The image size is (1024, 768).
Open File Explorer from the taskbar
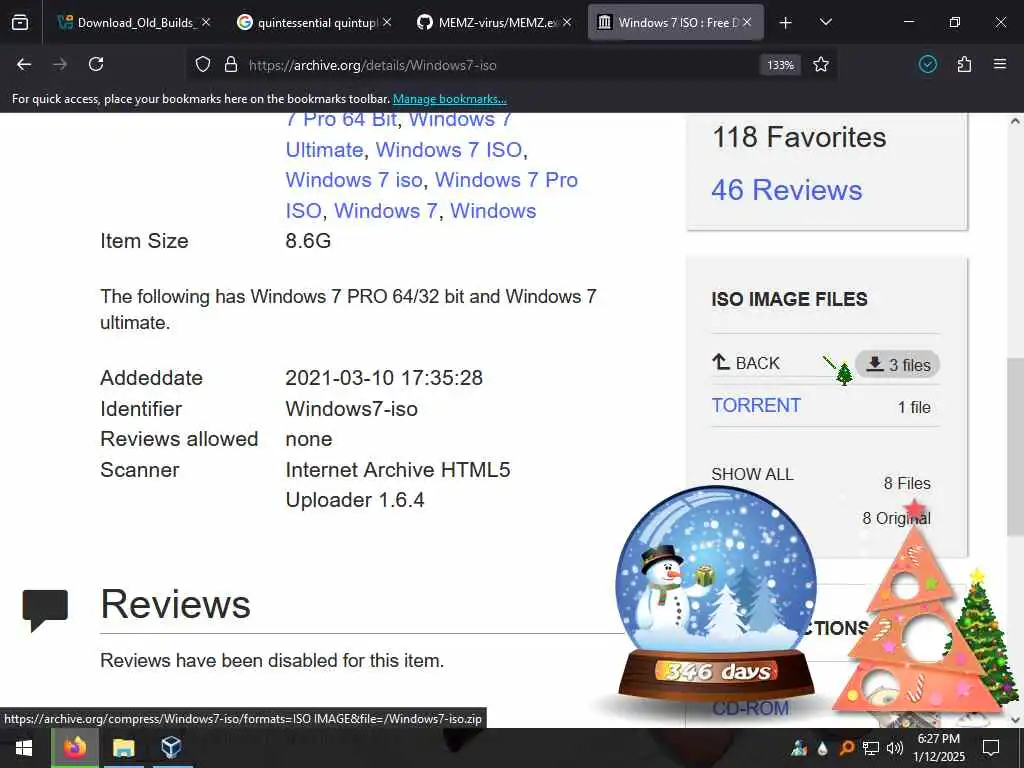(x=123, y=748)
